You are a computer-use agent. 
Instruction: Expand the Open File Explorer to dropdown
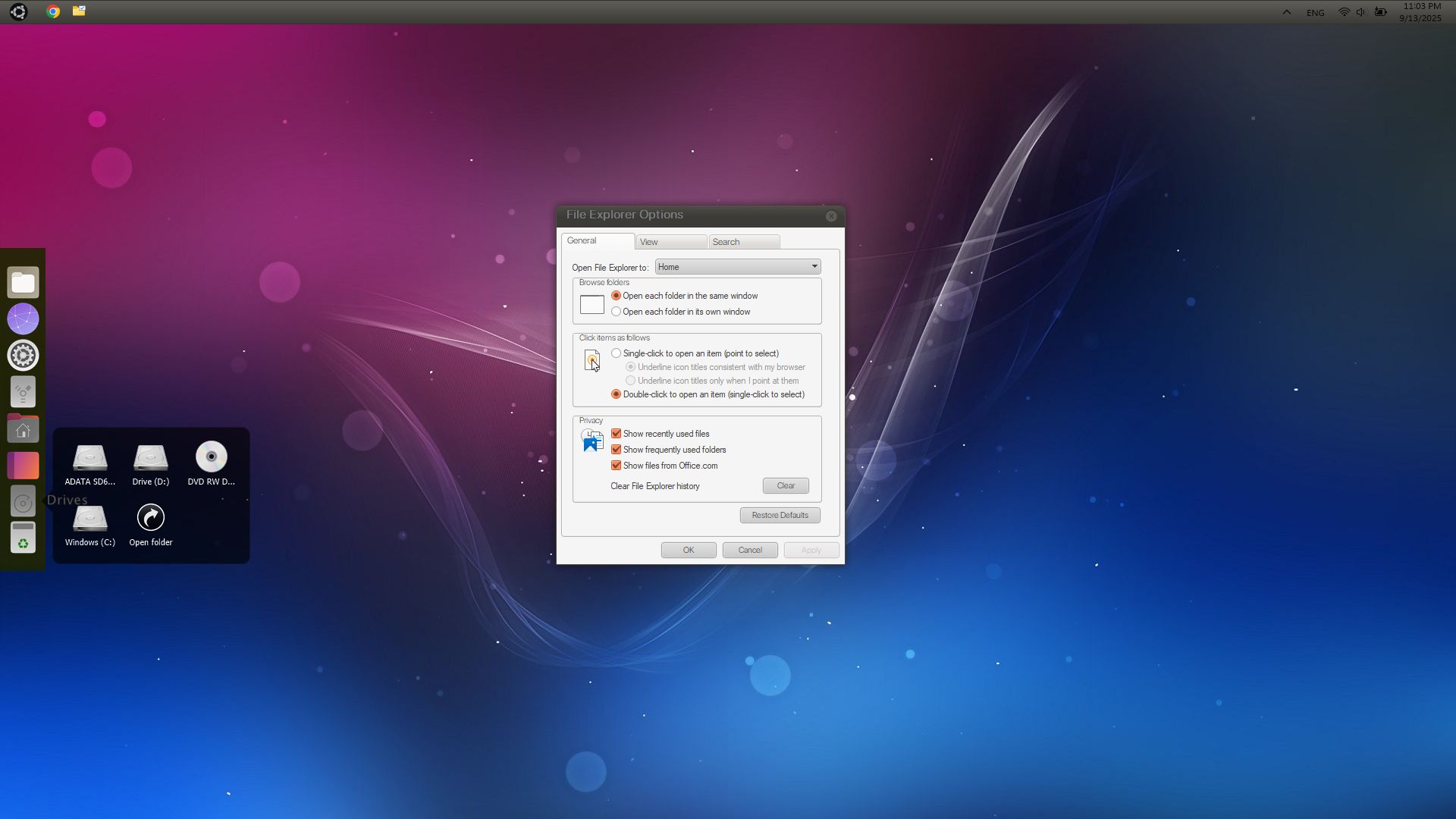click(x=737, y=267)
